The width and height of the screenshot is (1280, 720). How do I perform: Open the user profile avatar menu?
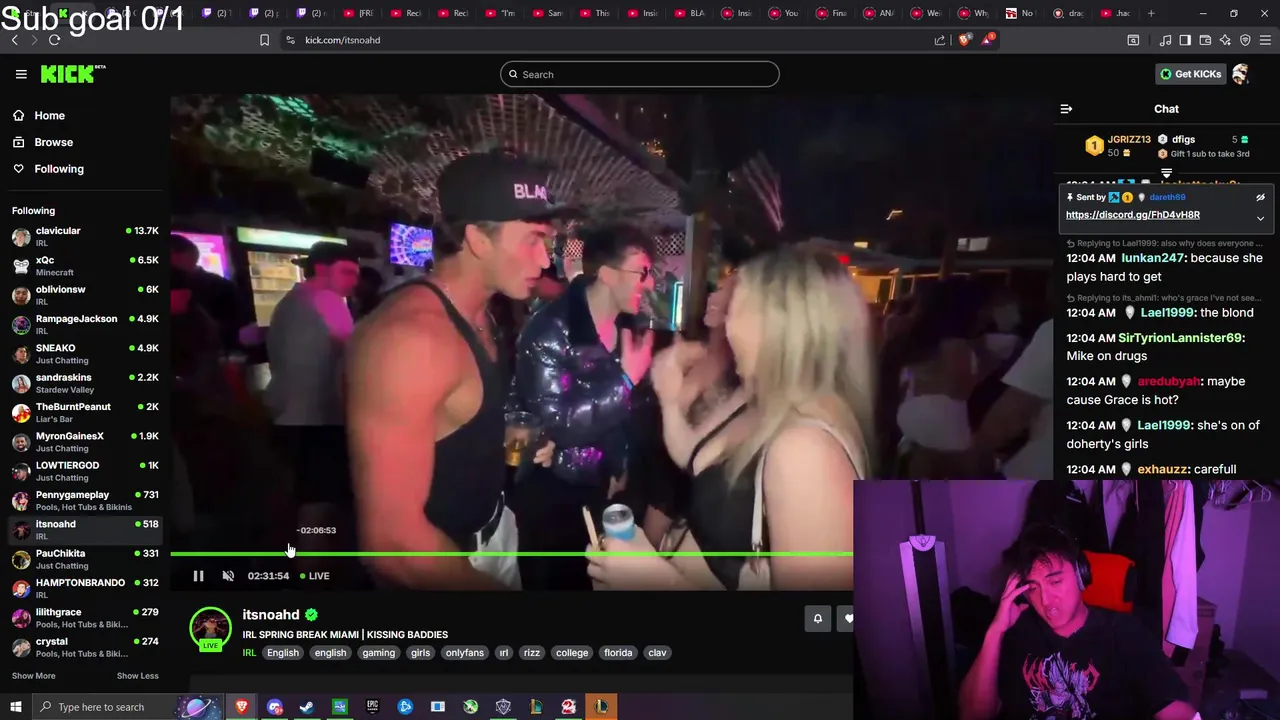tap(1241, 74)
